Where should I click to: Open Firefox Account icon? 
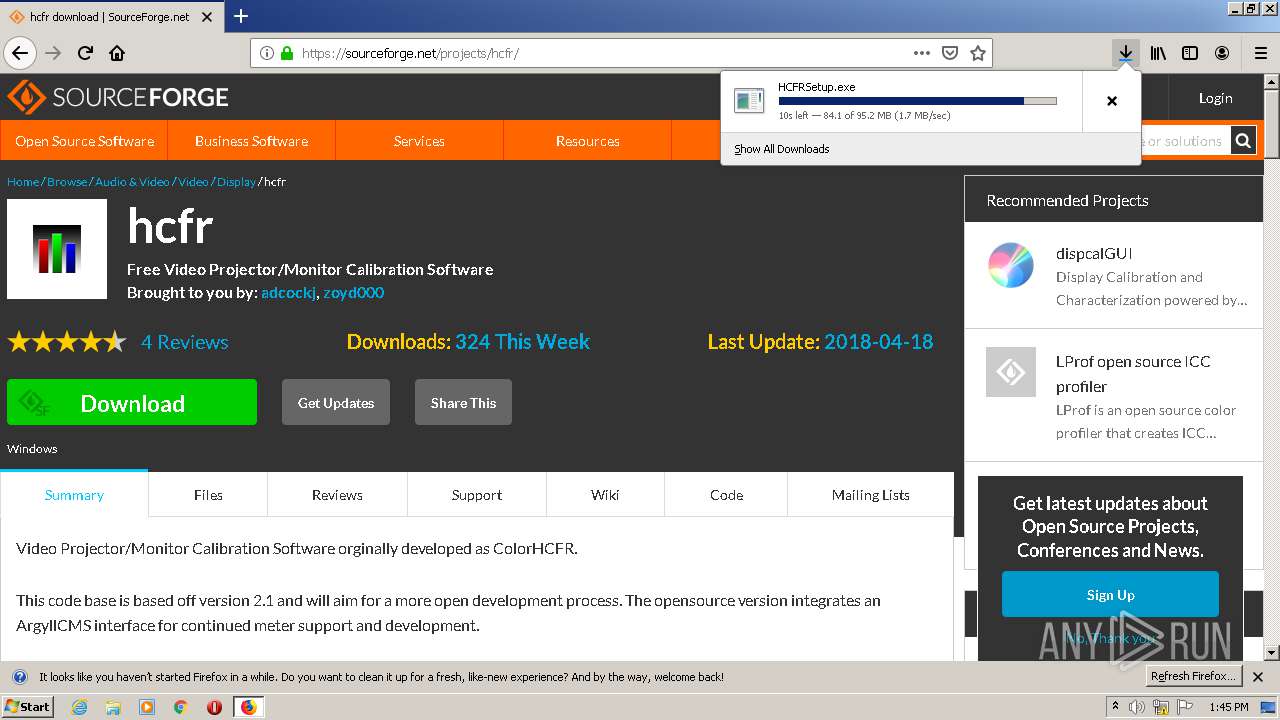click(1222, 53)
